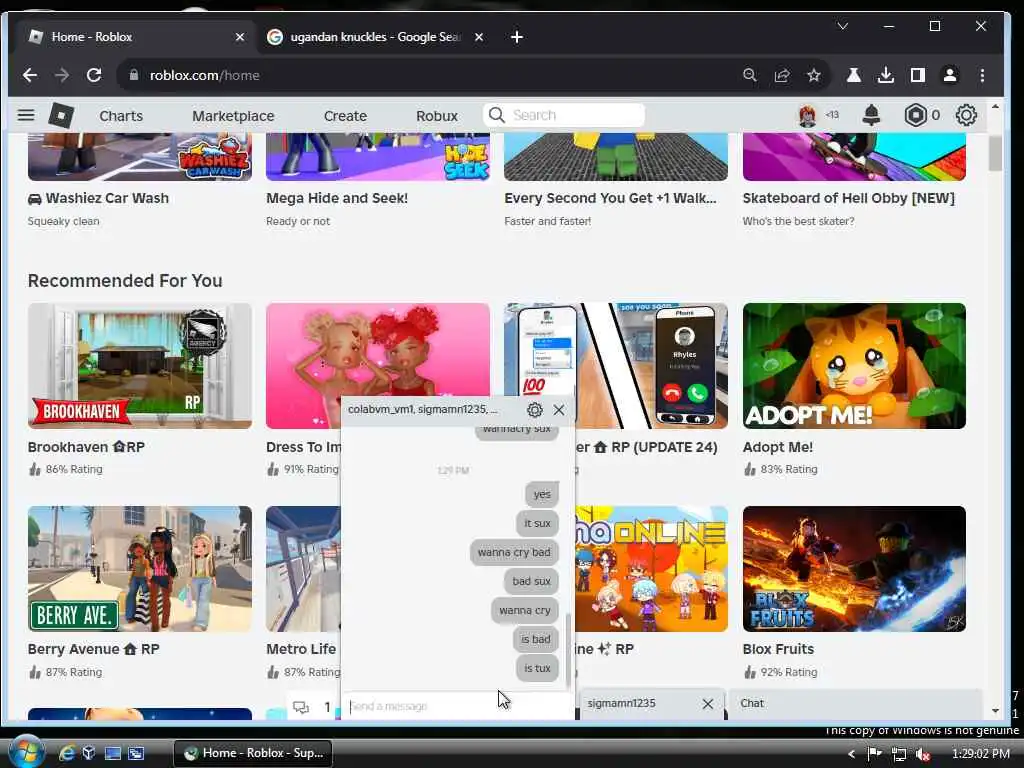The height and width of the screenshot is (768, 1024).
Task: Click the Home - Roblox taskbar button
Action: click(x=253, y=753)
